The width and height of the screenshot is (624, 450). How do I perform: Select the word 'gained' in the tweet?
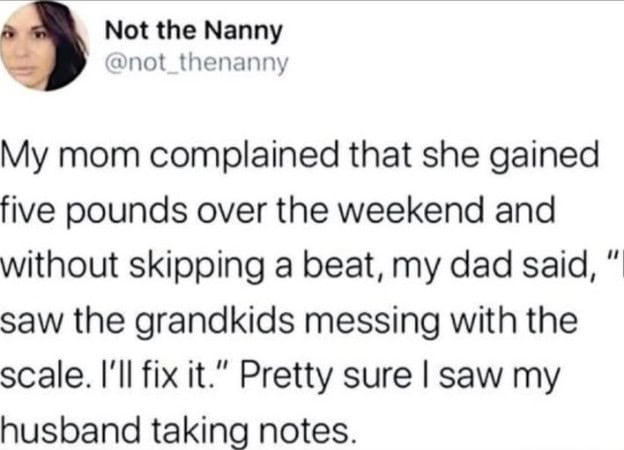pos(543,157)
